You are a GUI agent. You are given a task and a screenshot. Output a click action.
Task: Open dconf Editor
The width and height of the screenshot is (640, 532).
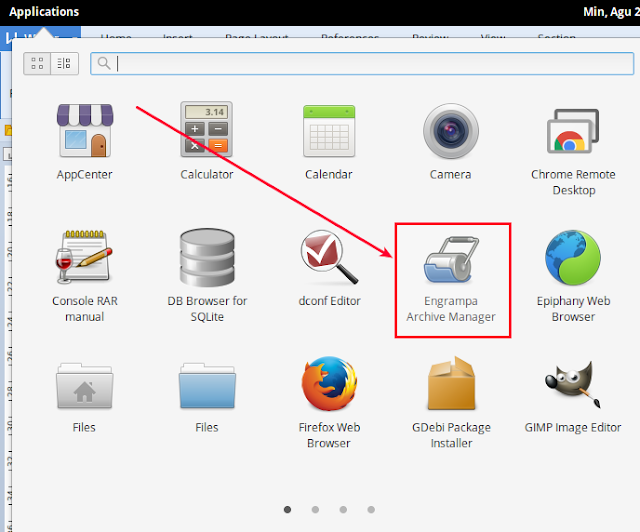pos(329,267)
